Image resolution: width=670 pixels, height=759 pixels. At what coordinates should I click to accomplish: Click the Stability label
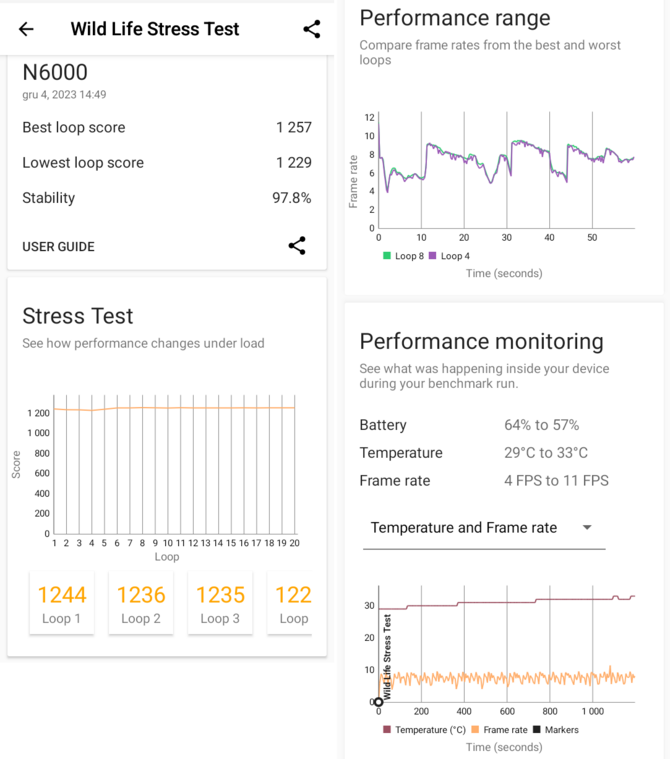point(48,198)
